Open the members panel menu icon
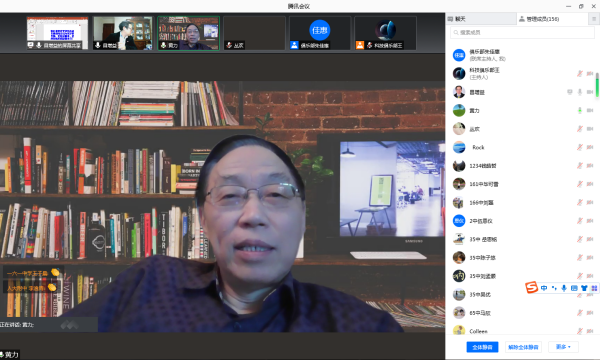This screenshot has height=360, width=600. [594, 19]
